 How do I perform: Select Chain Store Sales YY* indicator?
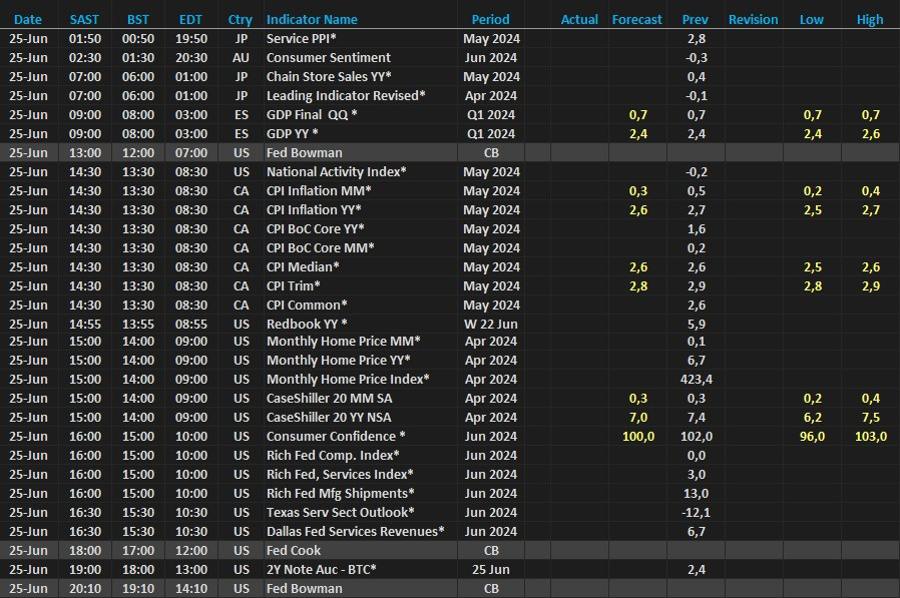coord(329,76)
